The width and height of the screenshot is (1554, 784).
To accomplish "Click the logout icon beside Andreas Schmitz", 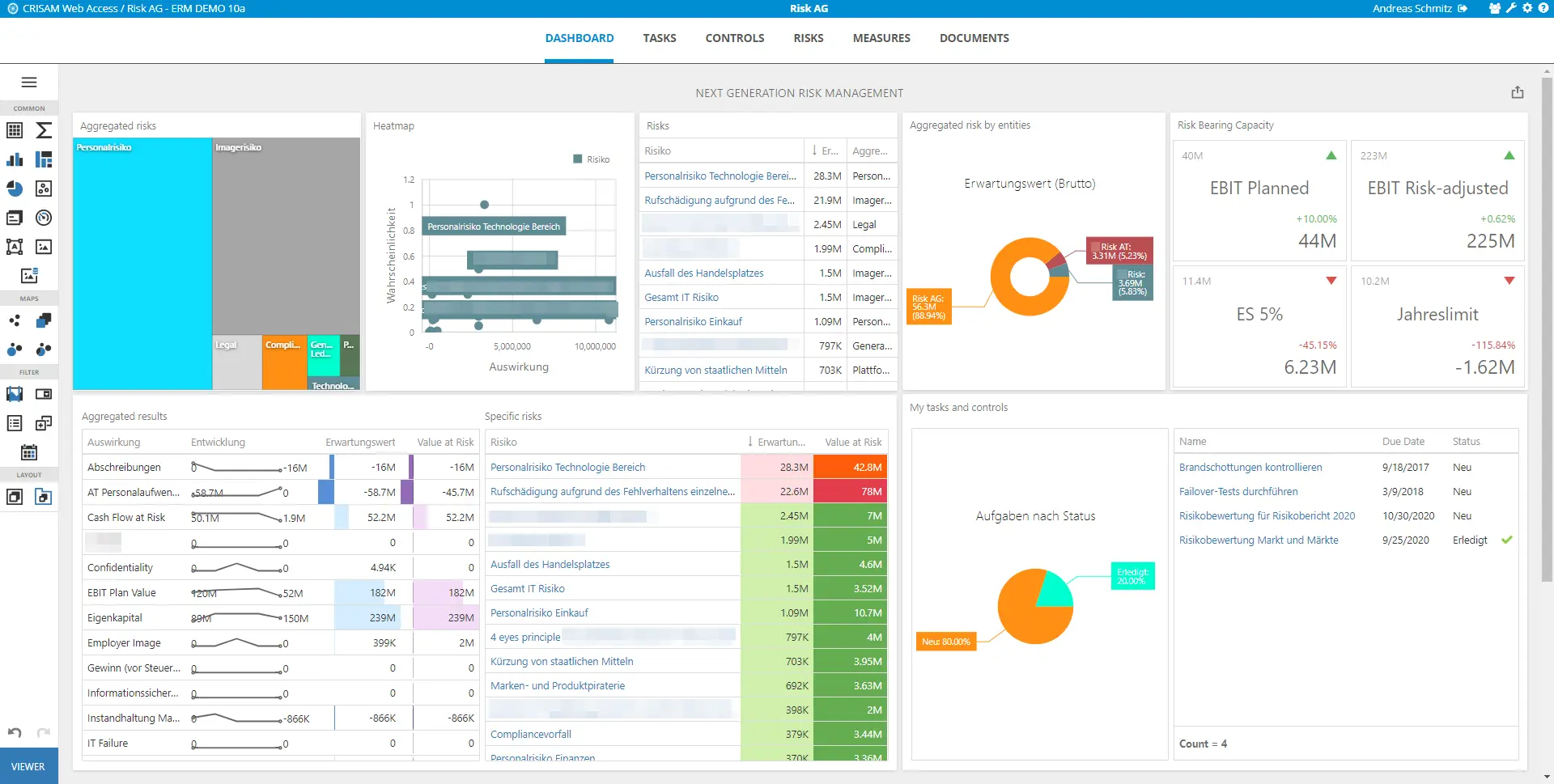I will coord(1463,8).
